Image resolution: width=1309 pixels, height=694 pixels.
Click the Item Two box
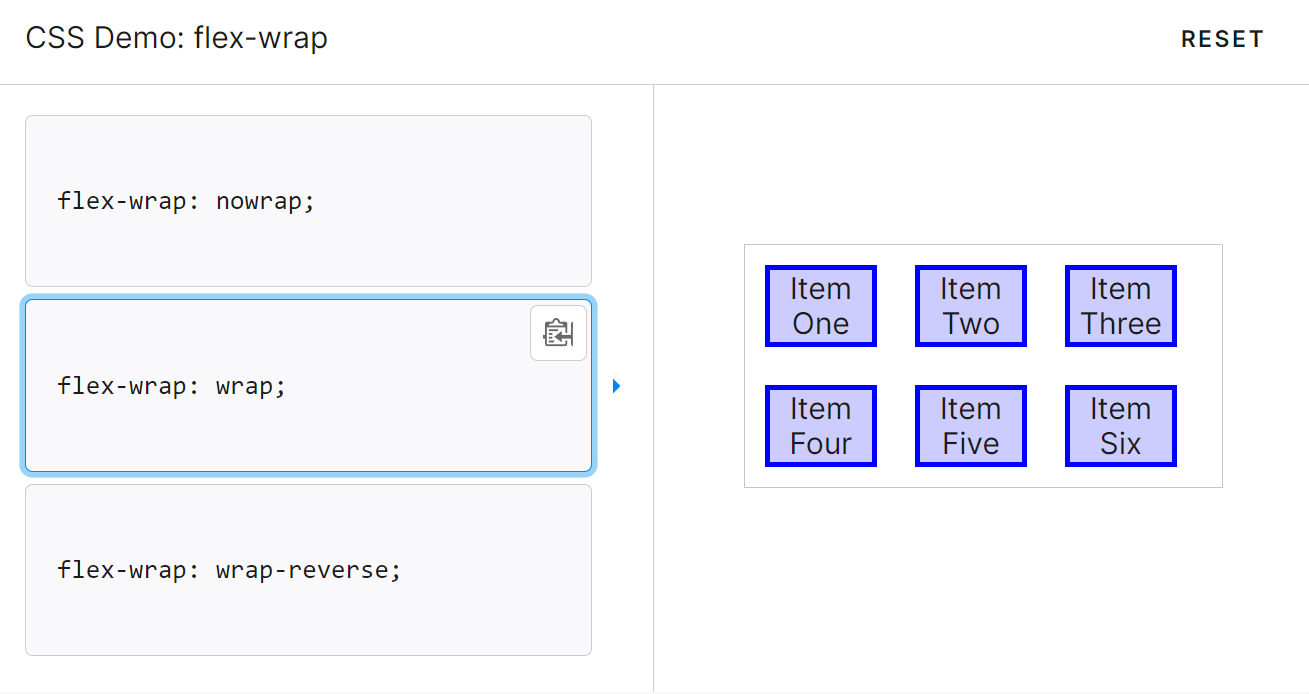(971, 306)
